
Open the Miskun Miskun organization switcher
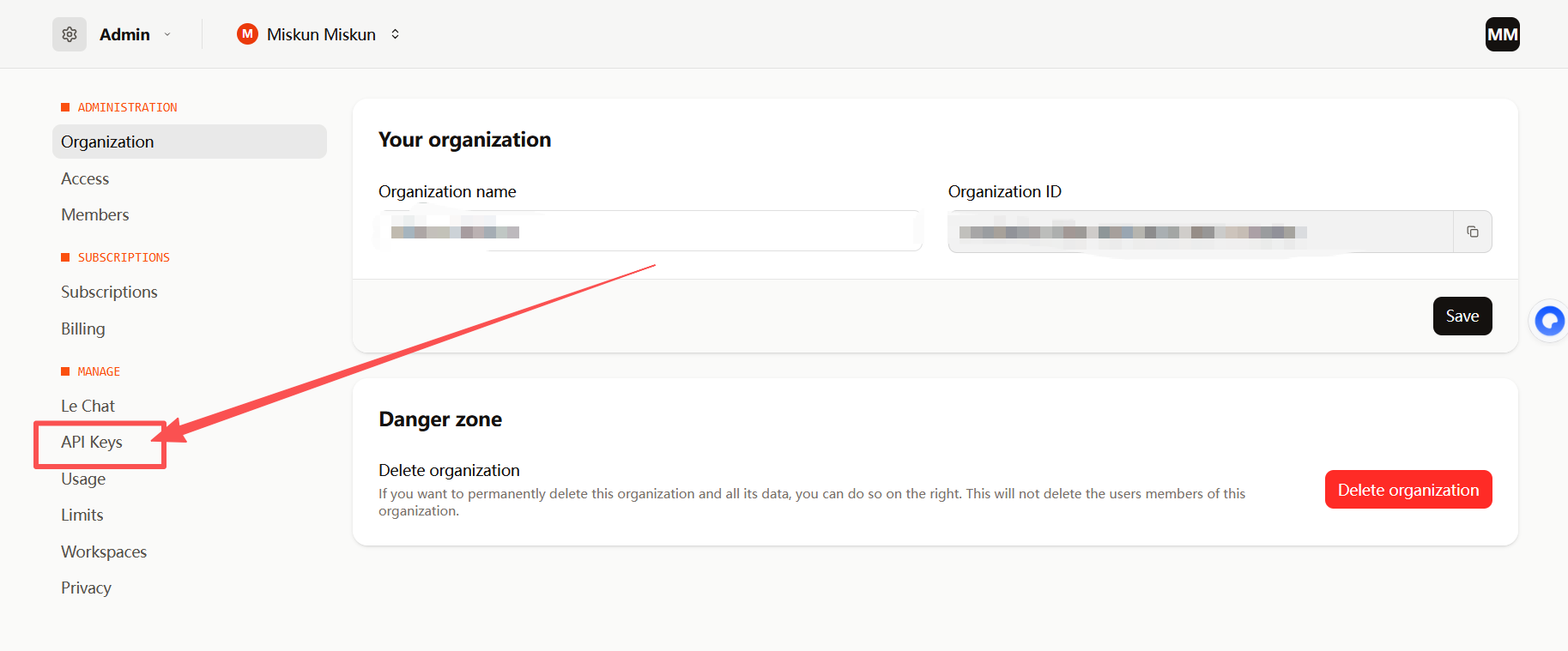[x=319, y=34]
